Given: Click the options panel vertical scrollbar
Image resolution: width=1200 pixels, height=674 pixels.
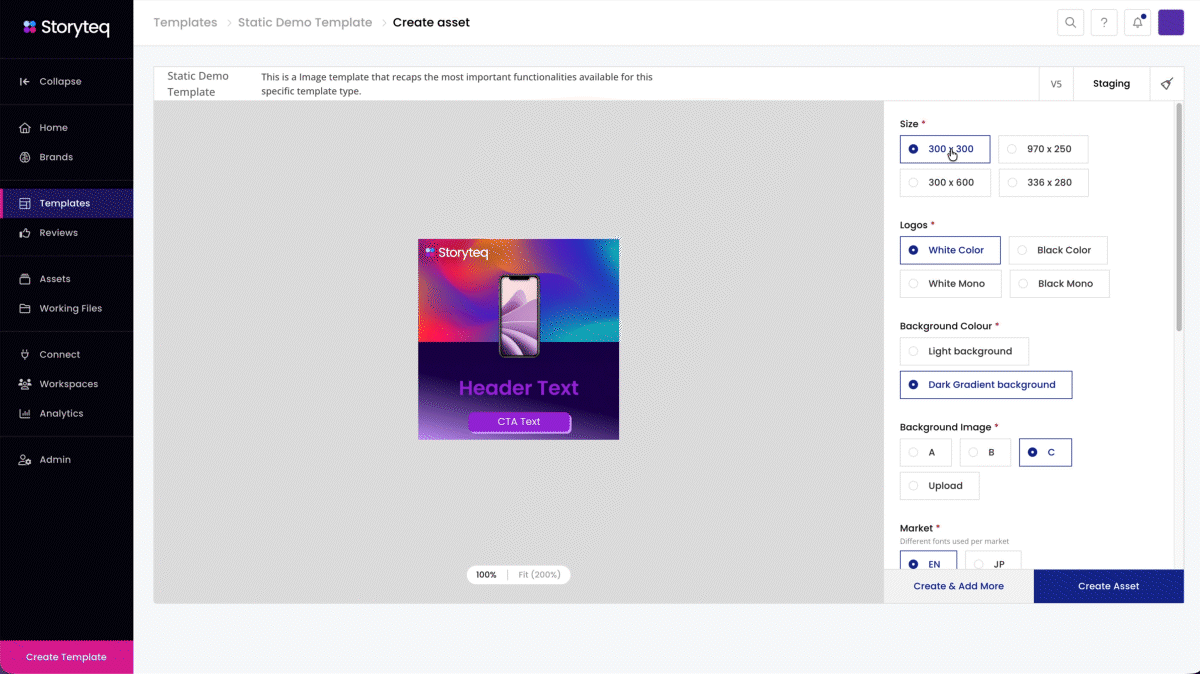Looking at the screenshot, I should click(1179, 220).
